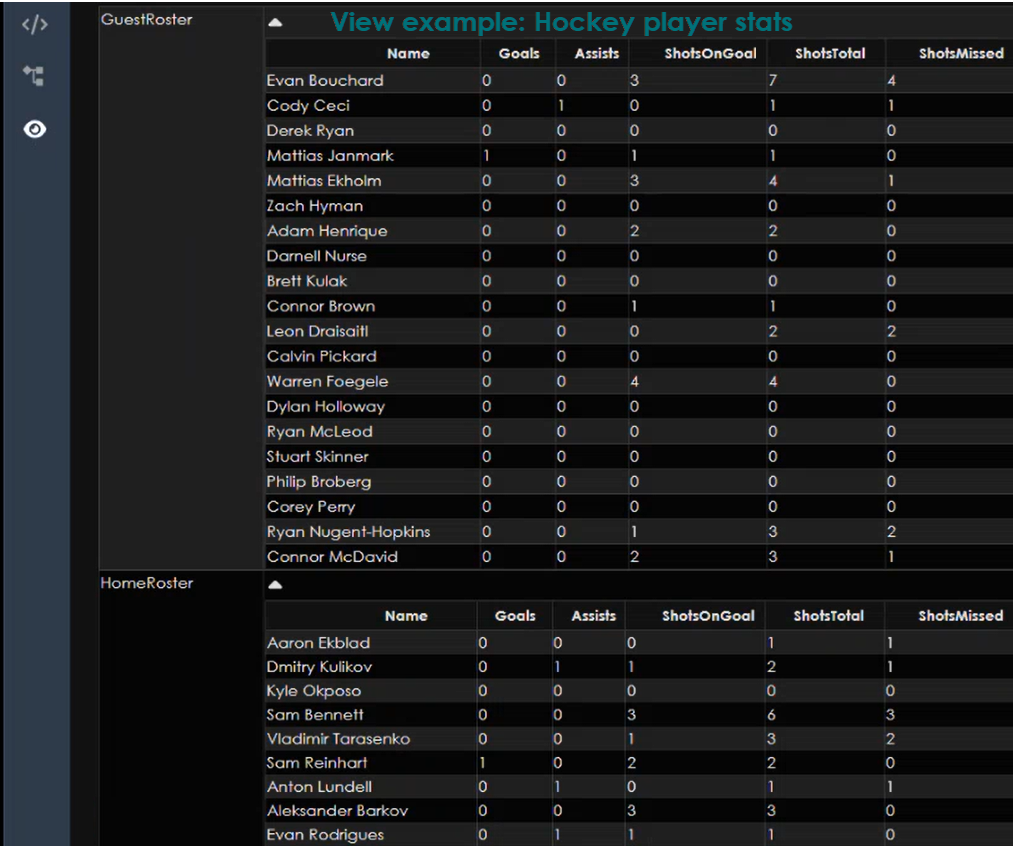1013x846 pixels.
Task: Sort GuestRoster table by Goals column header
Action: click(x=518, y=54)
